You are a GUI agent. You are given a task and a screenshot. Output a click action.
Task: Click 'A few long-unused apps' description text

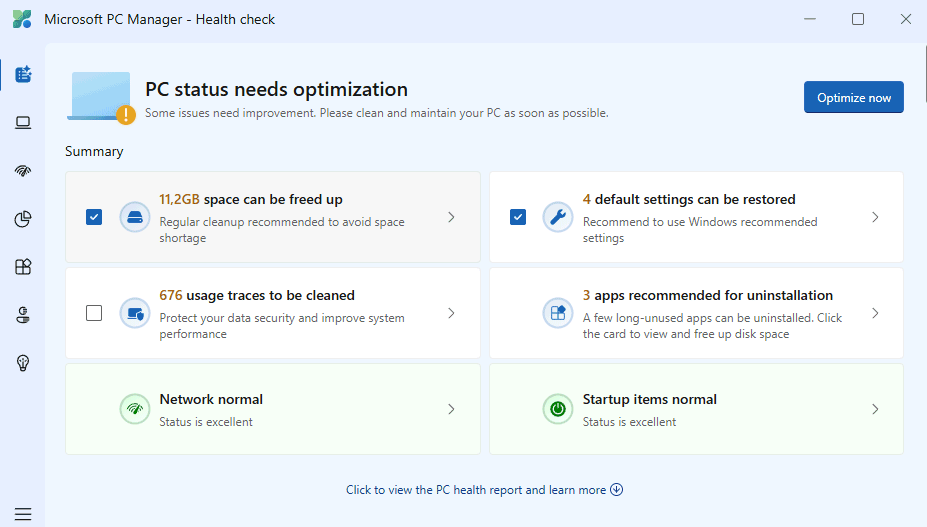[x=712, y=325]
